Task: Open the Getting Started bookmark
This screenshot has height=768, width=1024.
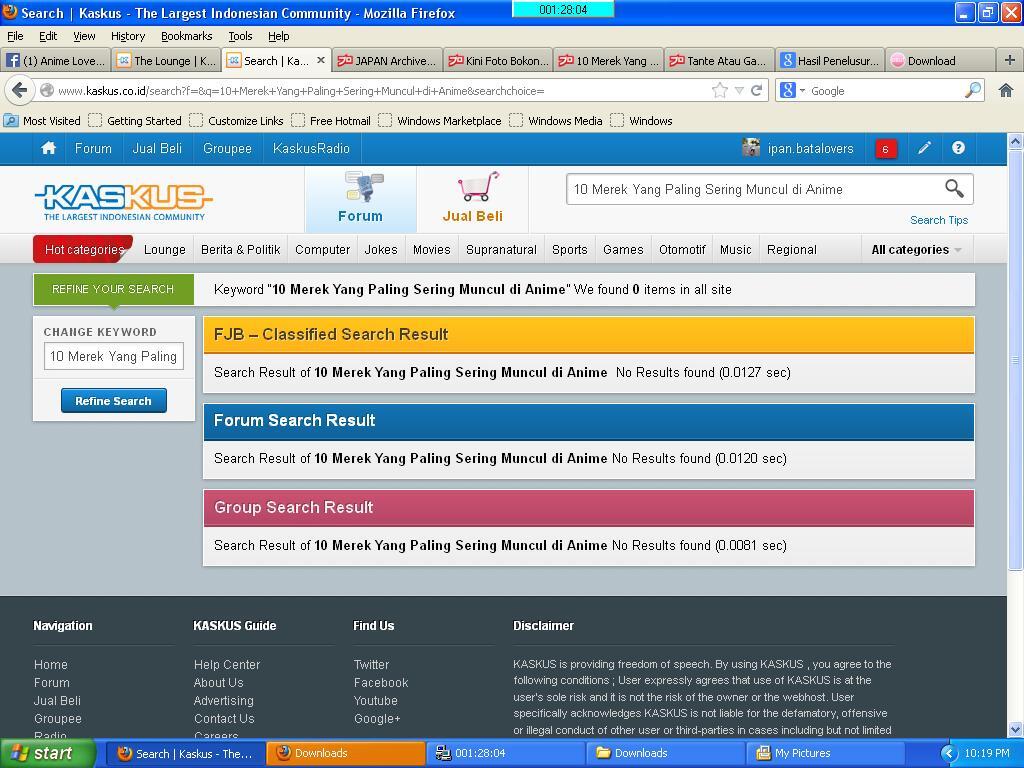Action: click(136, 121)
